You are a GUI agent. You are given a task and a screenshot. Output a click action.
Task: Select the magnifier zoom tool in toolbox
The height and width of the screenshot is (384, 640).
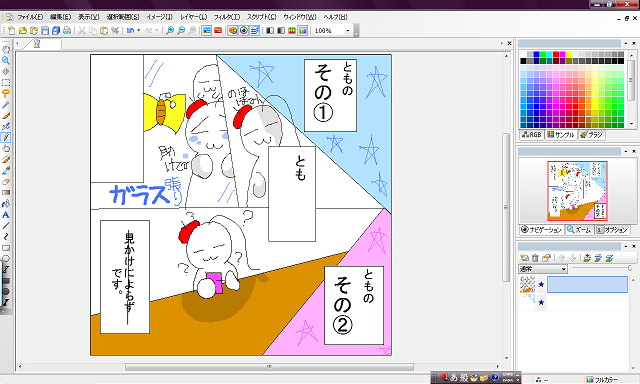coord(6,60)
